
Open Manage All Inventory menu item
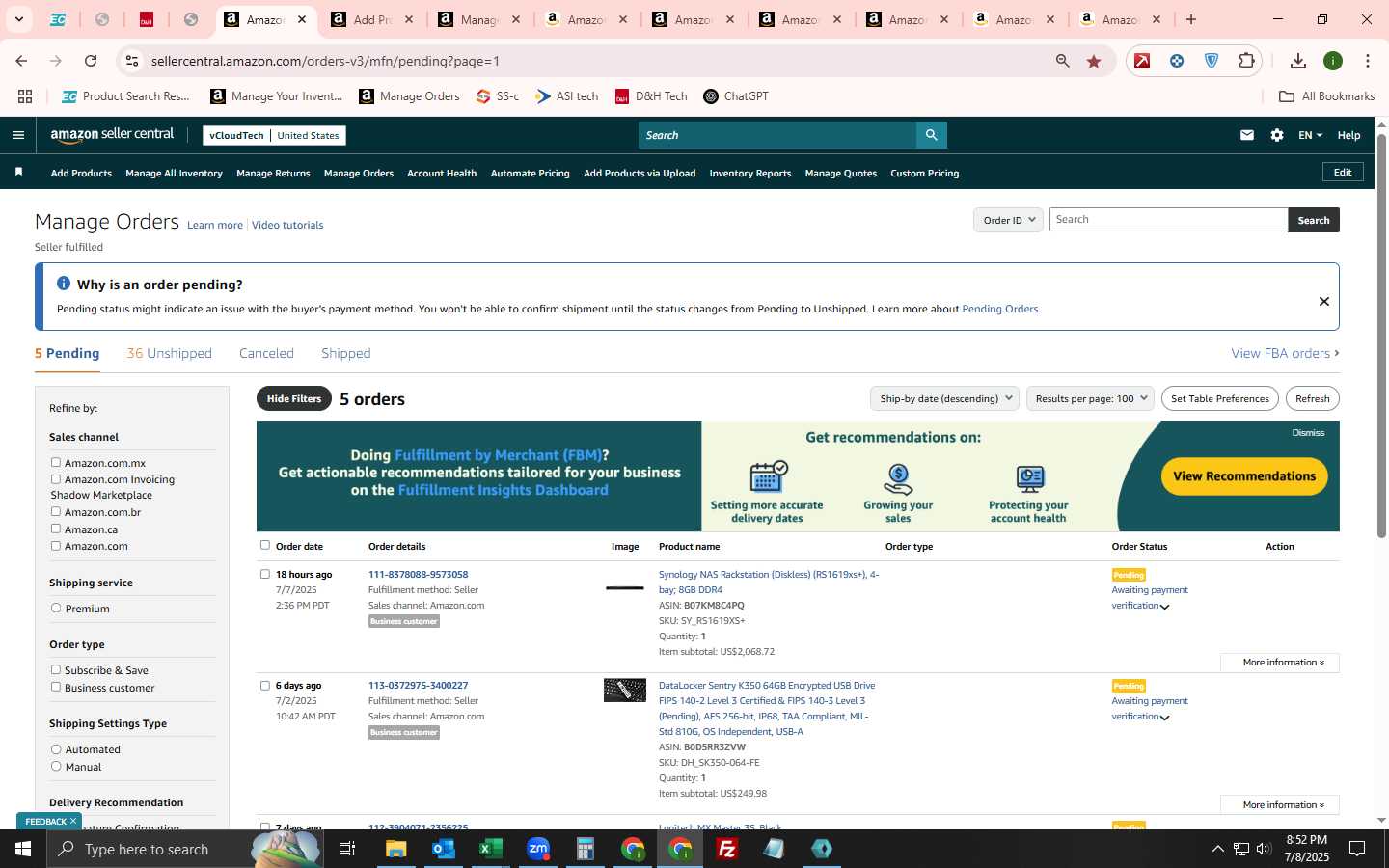tap(174, 174)
